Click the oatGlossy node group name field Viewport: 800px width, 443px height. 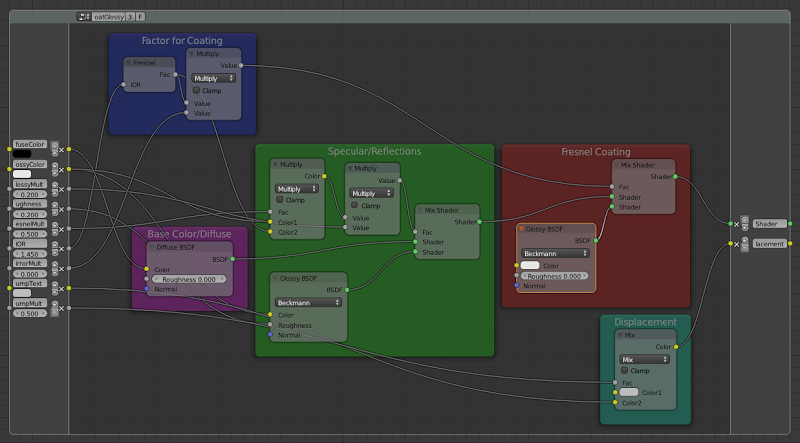(109, 17)
